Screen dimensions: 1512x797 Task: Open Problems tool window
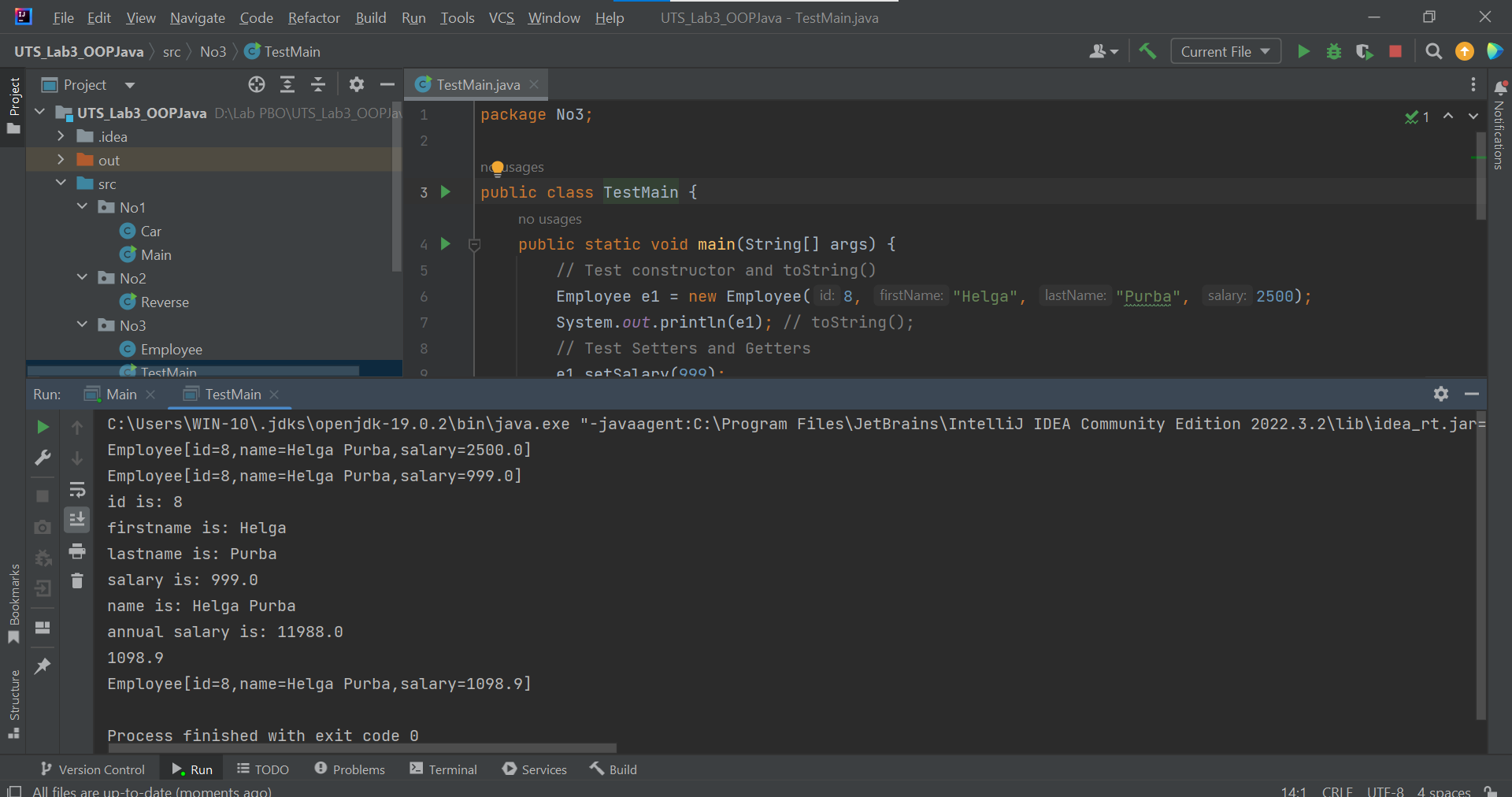(x=350, y=769)
